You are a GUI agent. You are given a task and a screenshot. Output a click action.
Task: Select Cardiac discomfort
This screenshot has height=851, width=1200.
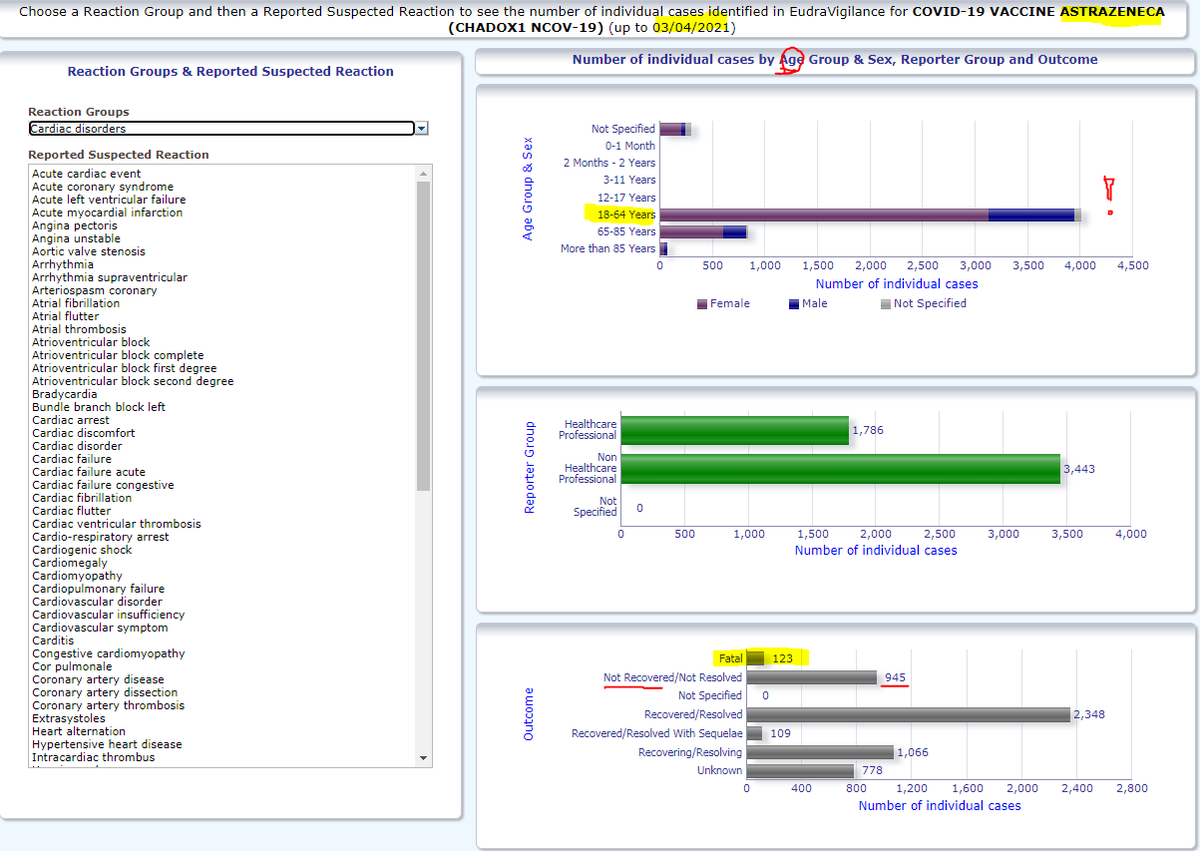click(83, 434)
